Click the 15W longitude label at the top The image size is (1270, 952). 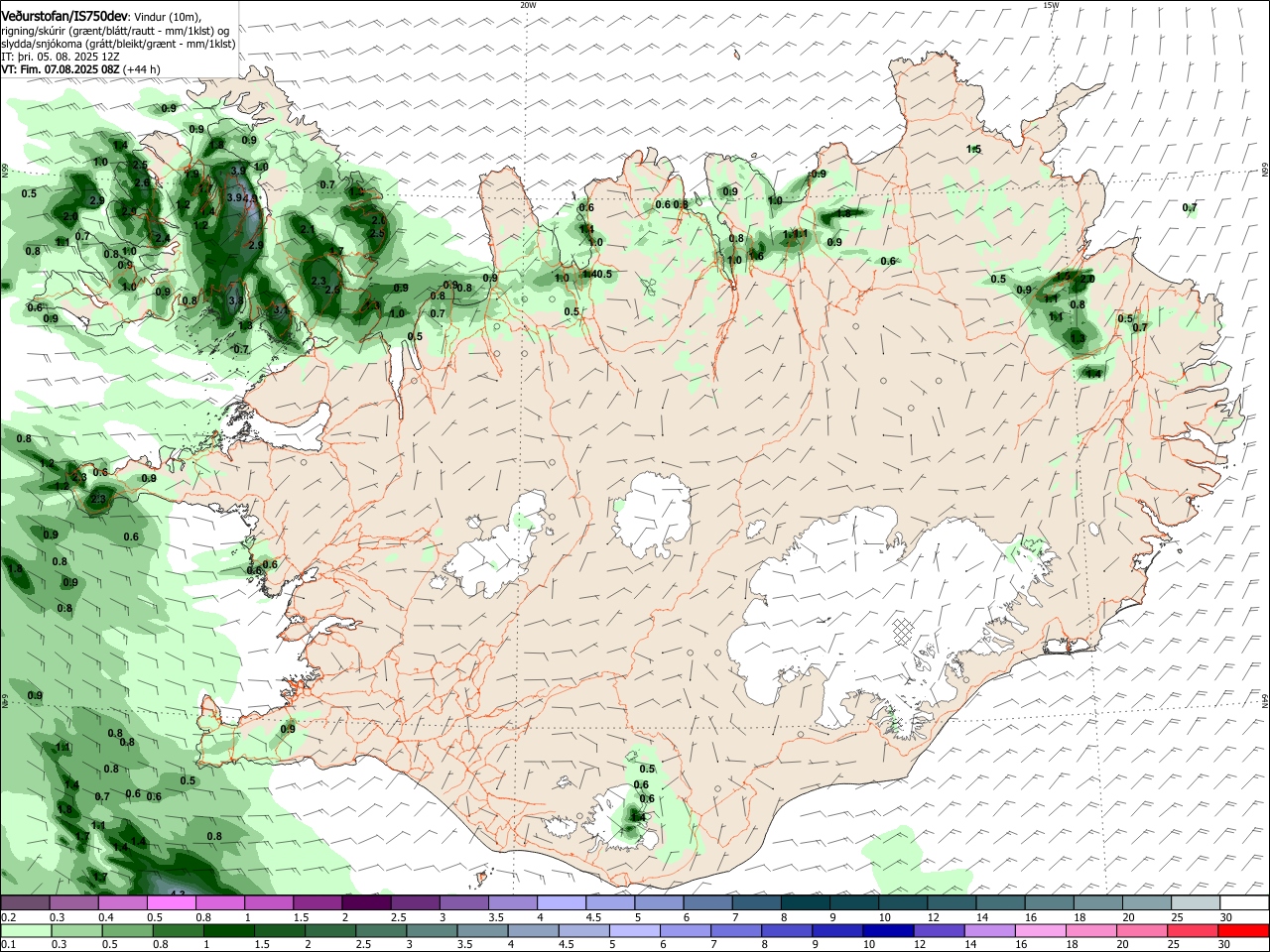tap(1050, 5)
